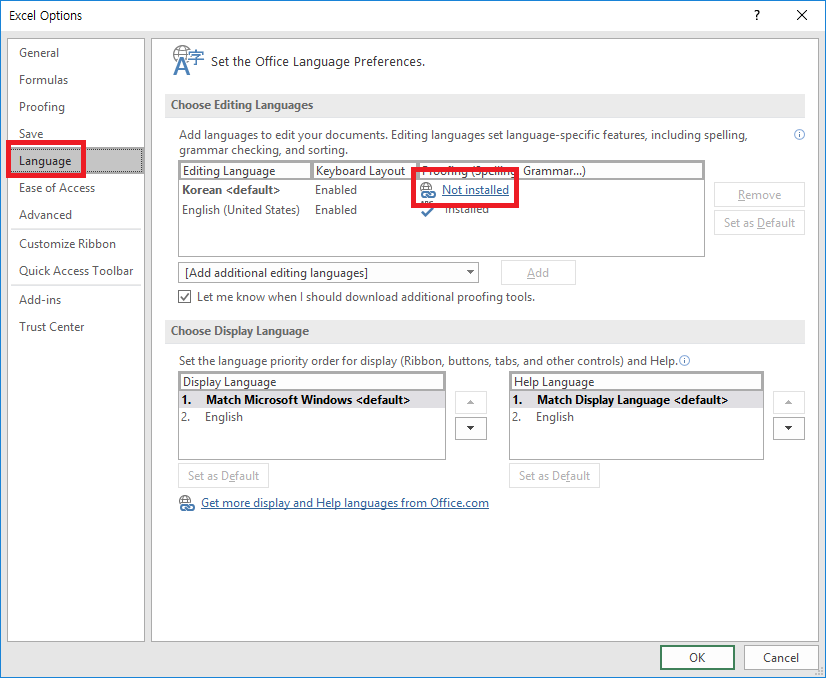Click the down arrow beside Help Language list
Viewport: 826px width, 678px height.
coord(788,428)
